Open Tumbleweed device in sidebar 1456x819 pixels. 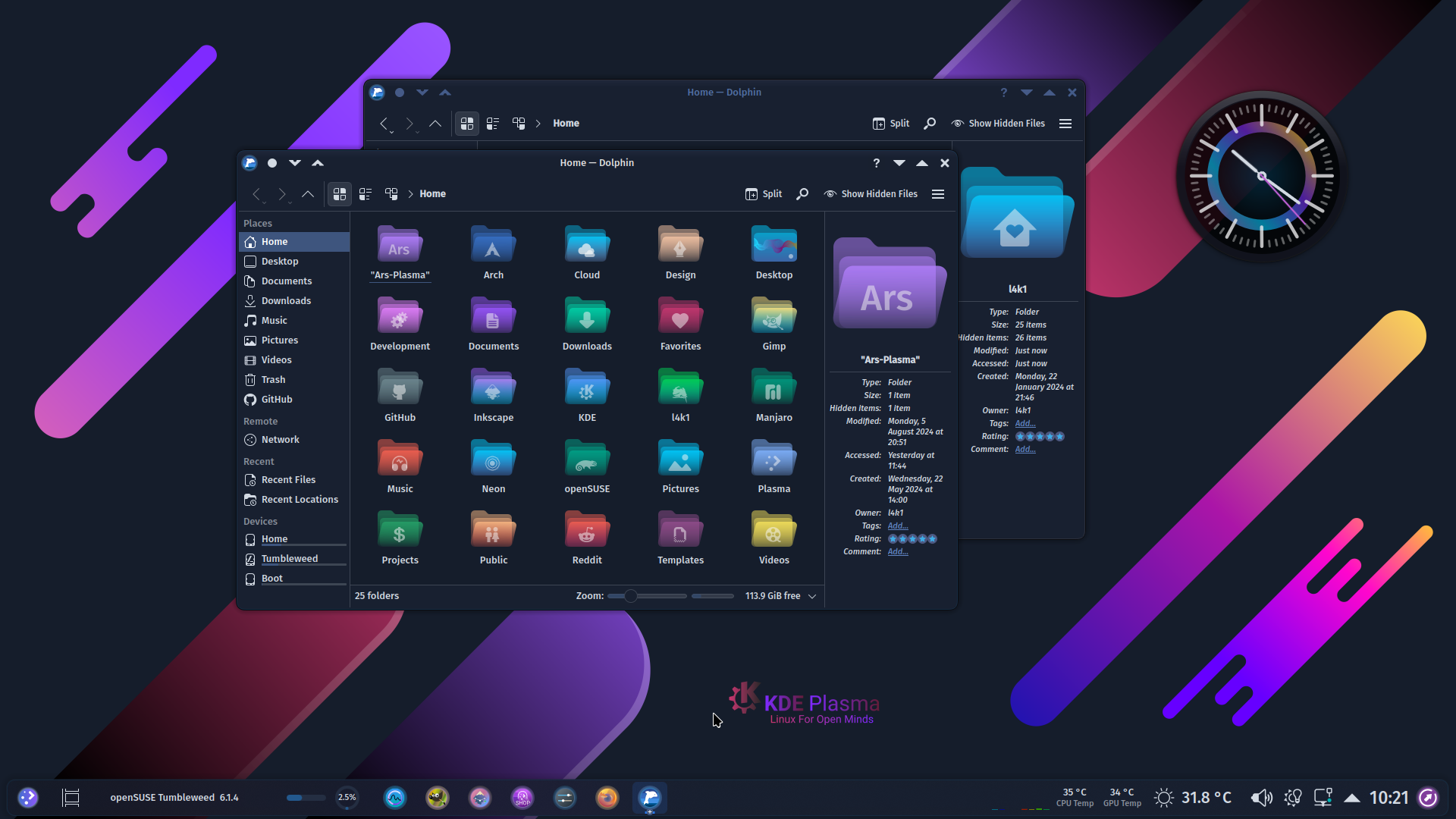294,559
